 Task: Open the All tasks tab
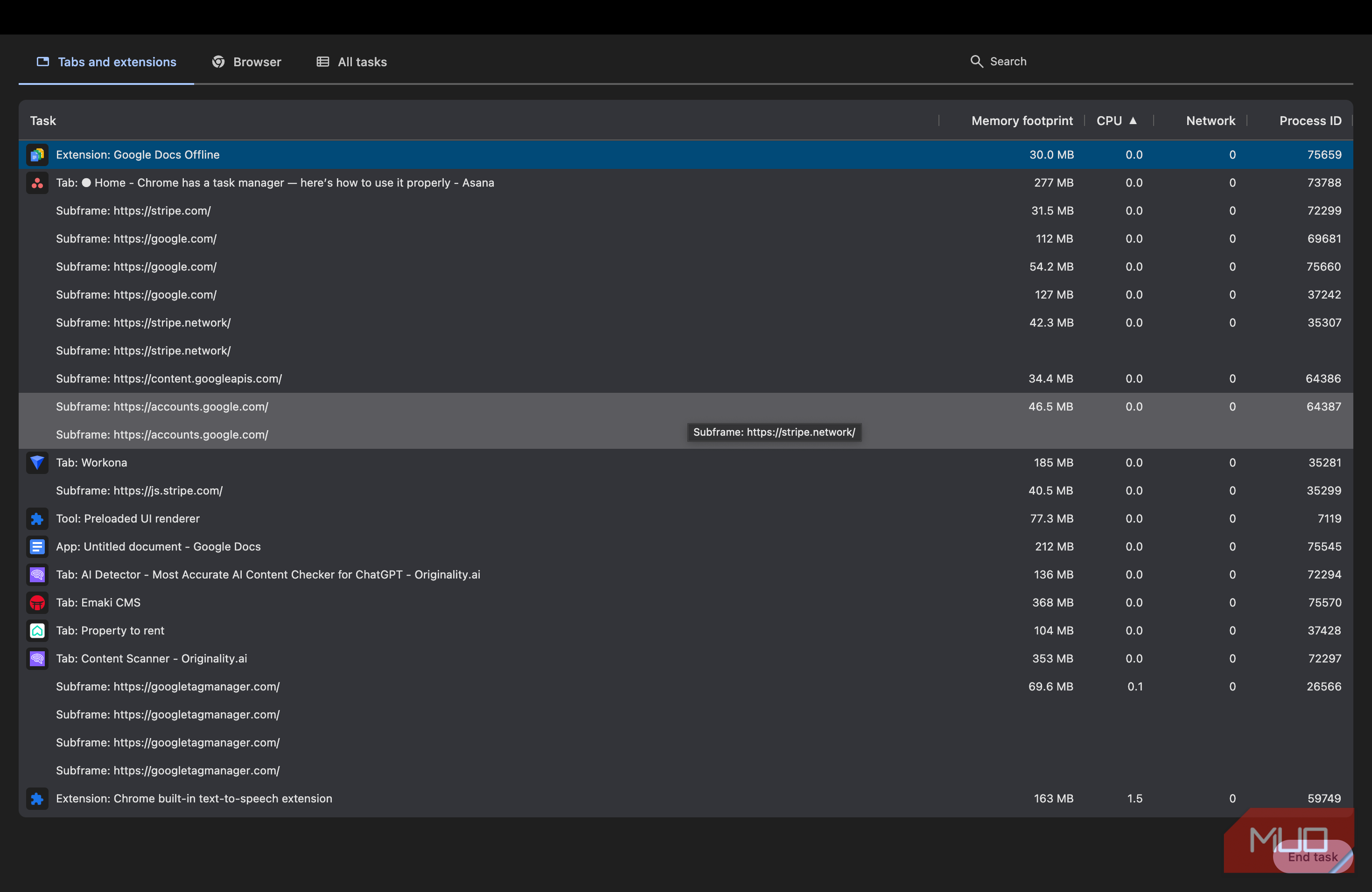352,62
